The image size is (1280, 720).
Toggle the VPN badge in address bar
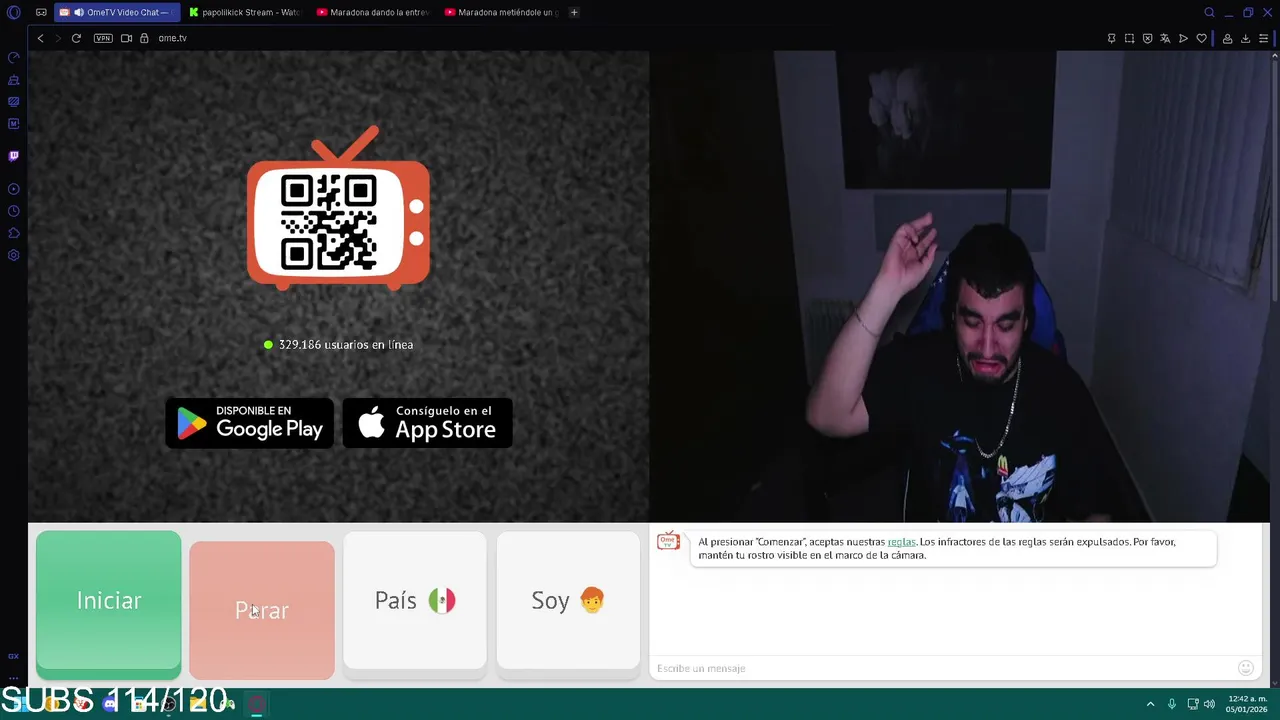pos(103,38)
